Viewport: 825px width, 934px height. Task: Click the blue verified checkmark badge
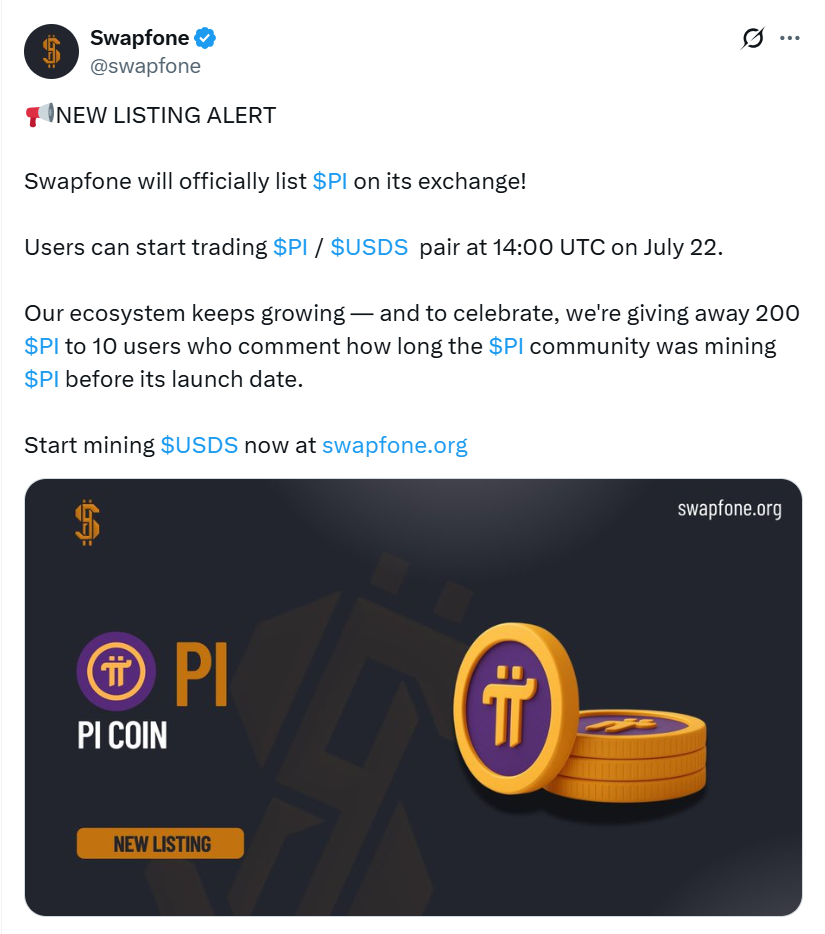(206, 39)
